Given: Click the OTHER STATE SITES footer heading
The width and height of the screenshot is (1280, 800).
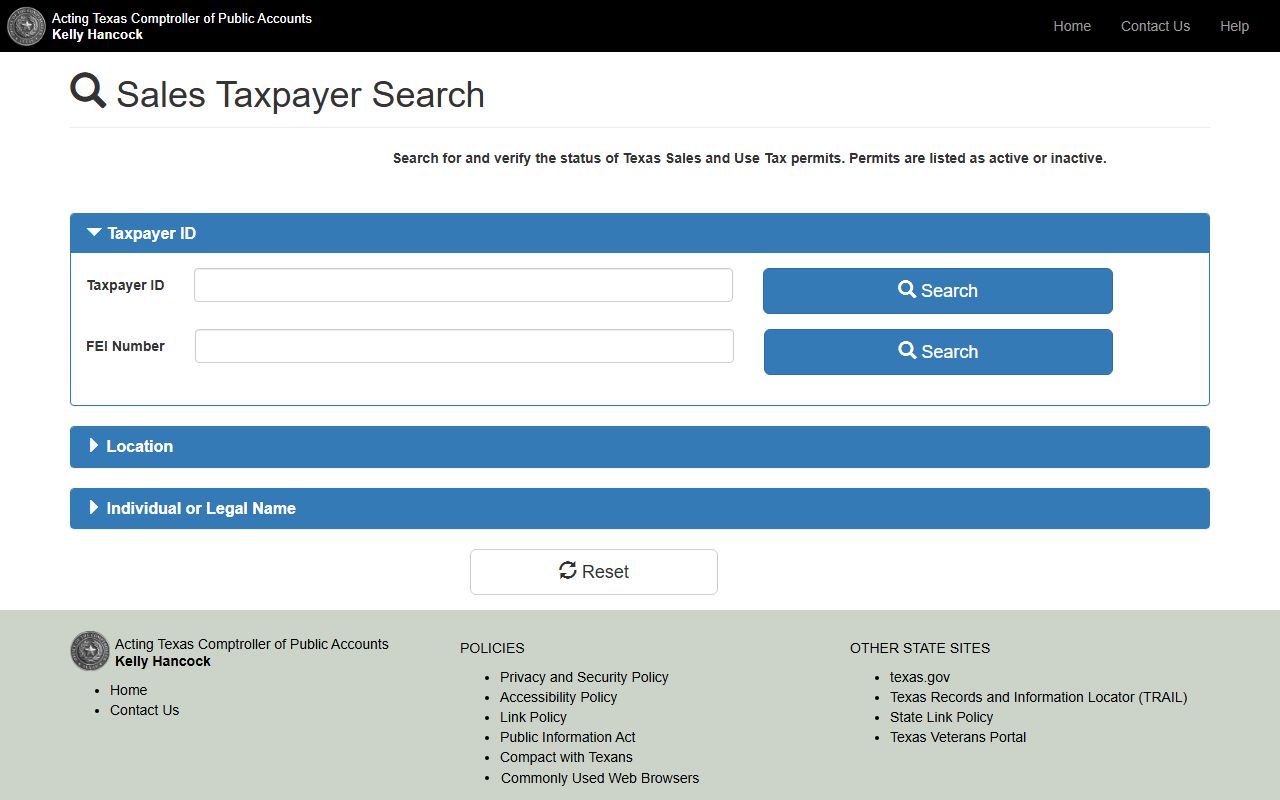Looking at the screenshot, I should coord(920,648).
